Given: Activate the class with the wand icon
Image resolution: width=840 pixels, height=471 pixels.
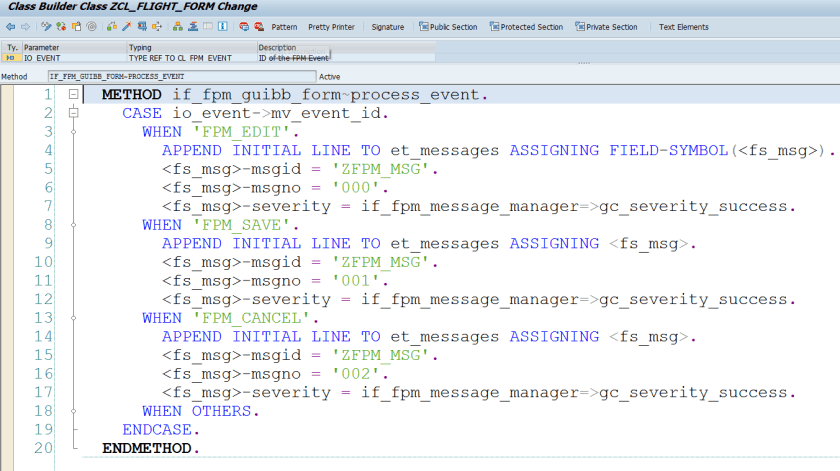Looking at the screenshot, I should 127,27.
